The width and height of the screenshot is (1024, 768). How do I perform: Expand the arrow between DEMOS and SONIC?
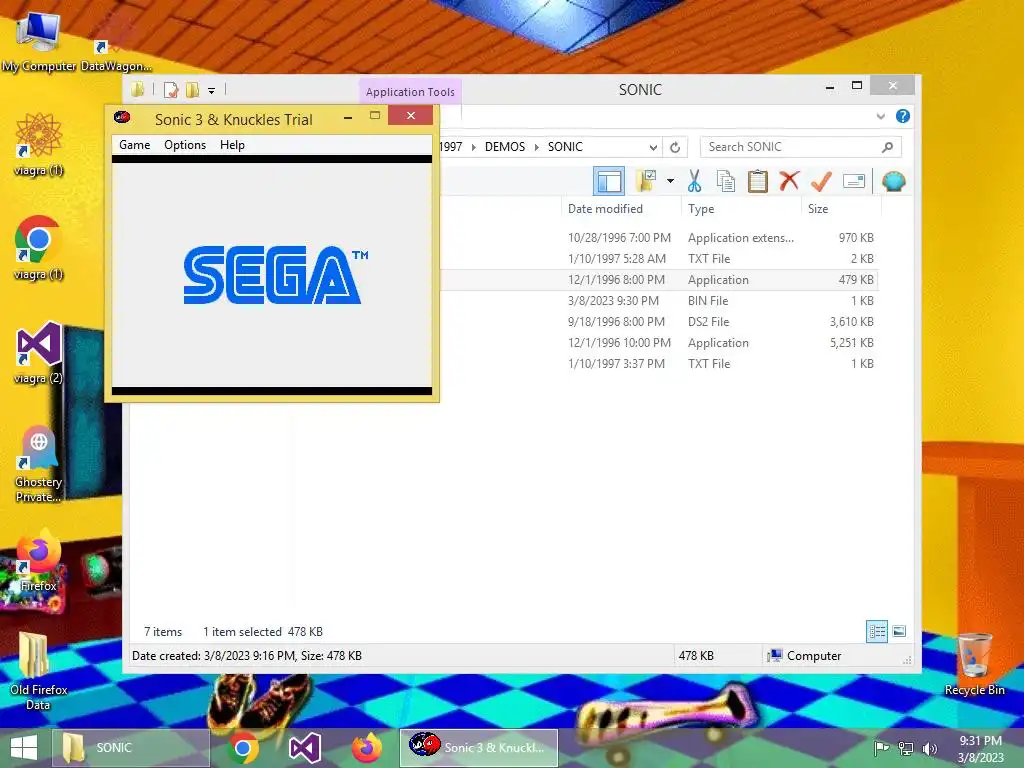point(537,147)
